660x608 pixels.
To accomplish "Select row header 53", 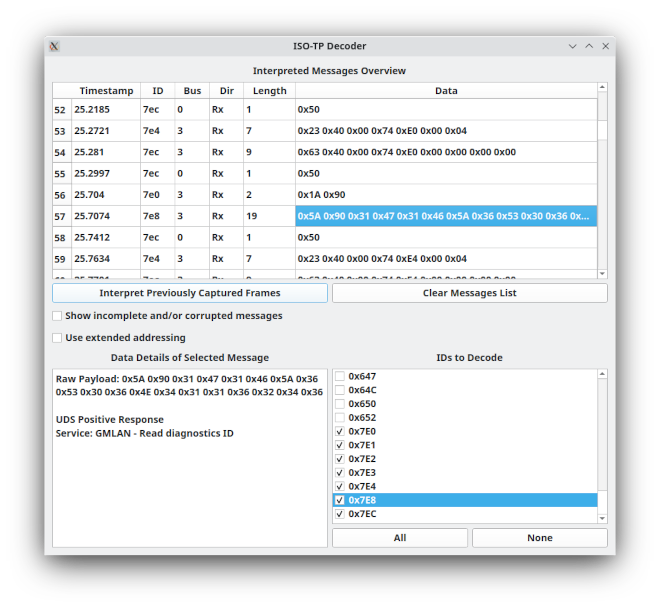I will point(62,131).
